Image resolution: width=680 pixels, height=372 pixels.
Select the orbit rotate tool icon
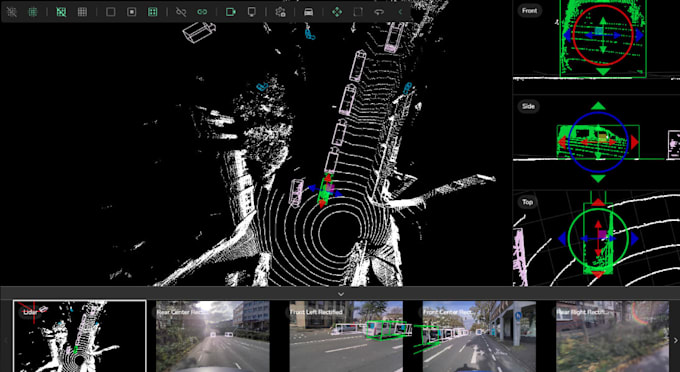click(379, 12)
